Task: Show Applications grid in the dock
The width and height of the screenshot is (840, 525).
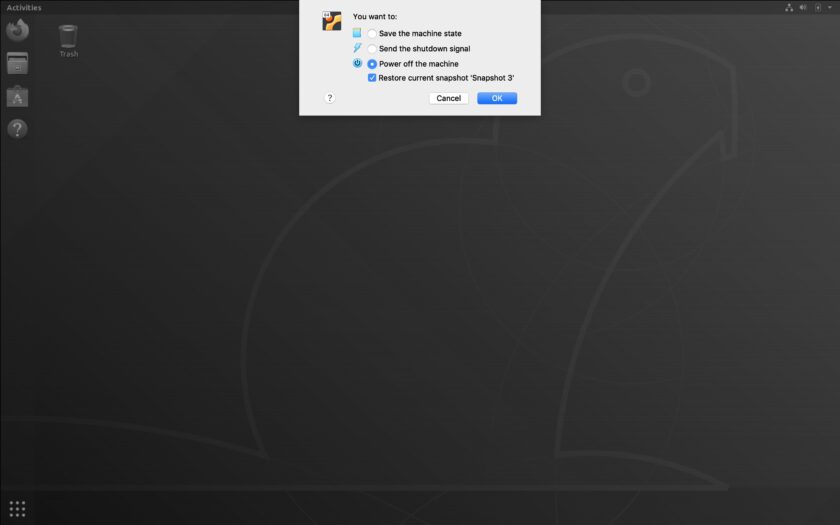Action: pos(17,508)
